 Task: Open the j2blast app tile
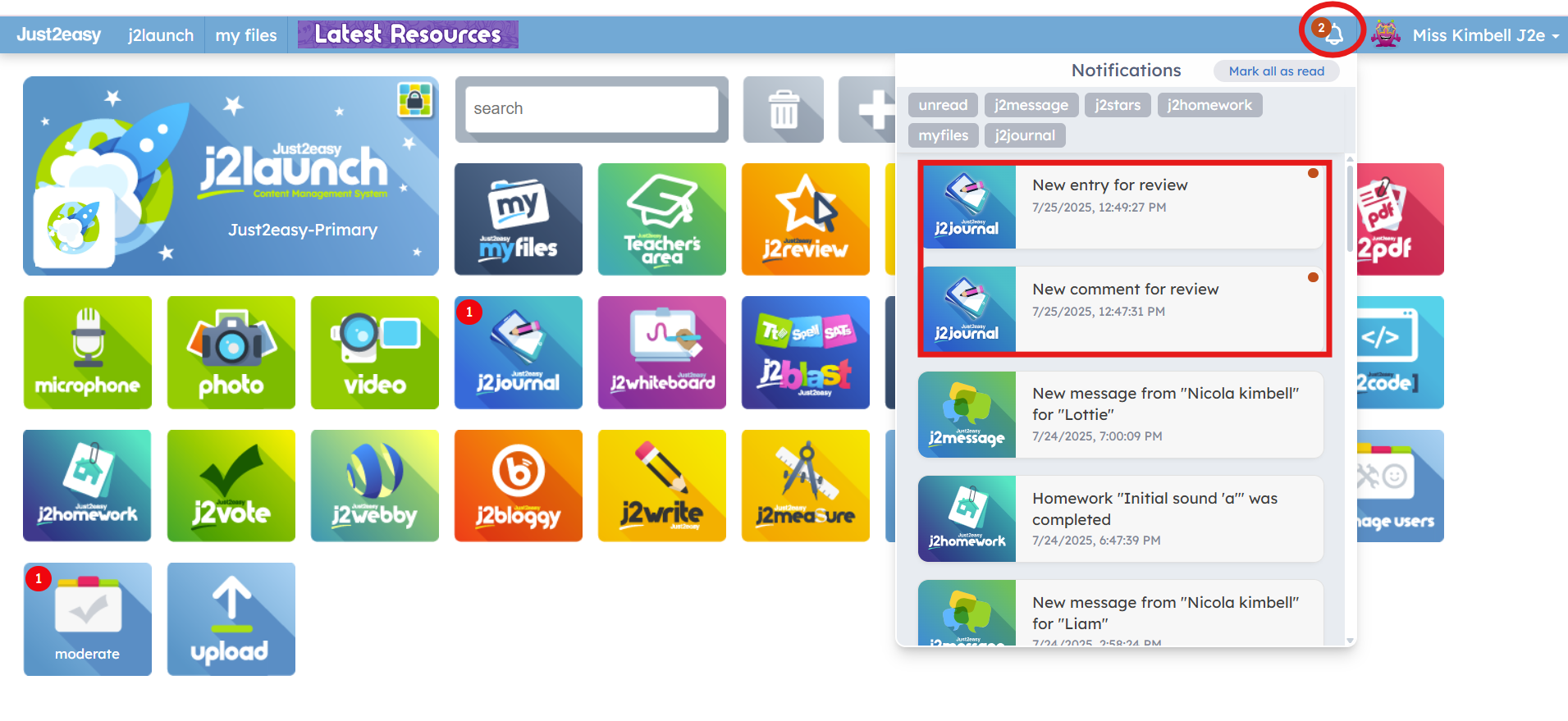[806, 353]
